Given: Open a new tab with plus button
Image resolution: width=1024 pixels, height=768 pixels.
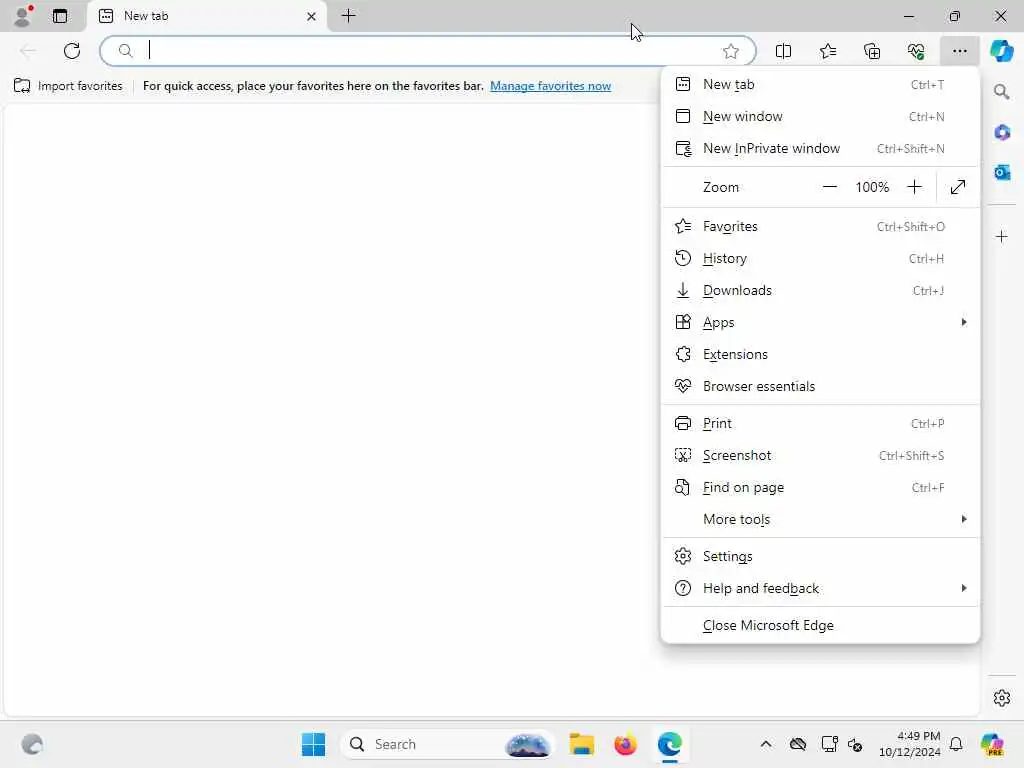Looking at the screenshot, I should (349, 16).
